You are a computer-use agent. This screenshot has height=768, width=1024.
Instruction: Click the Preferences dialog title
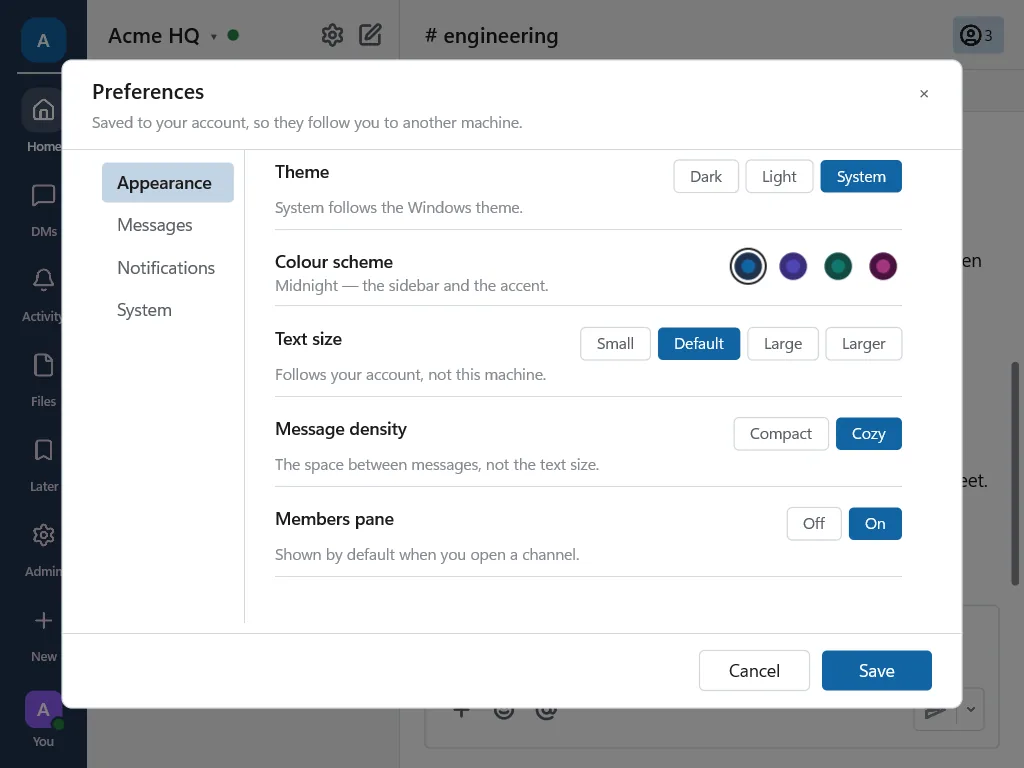pos(148,92)
